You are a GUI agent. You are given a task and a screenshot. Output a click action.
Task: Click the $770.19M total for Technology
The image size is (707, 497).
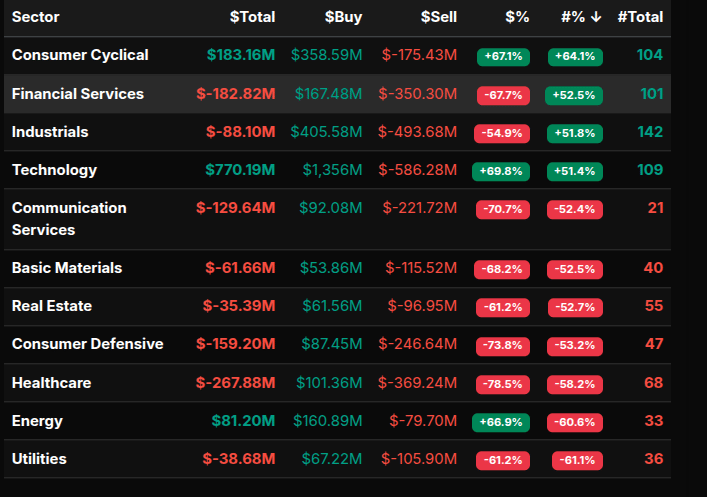click(240, 170)
